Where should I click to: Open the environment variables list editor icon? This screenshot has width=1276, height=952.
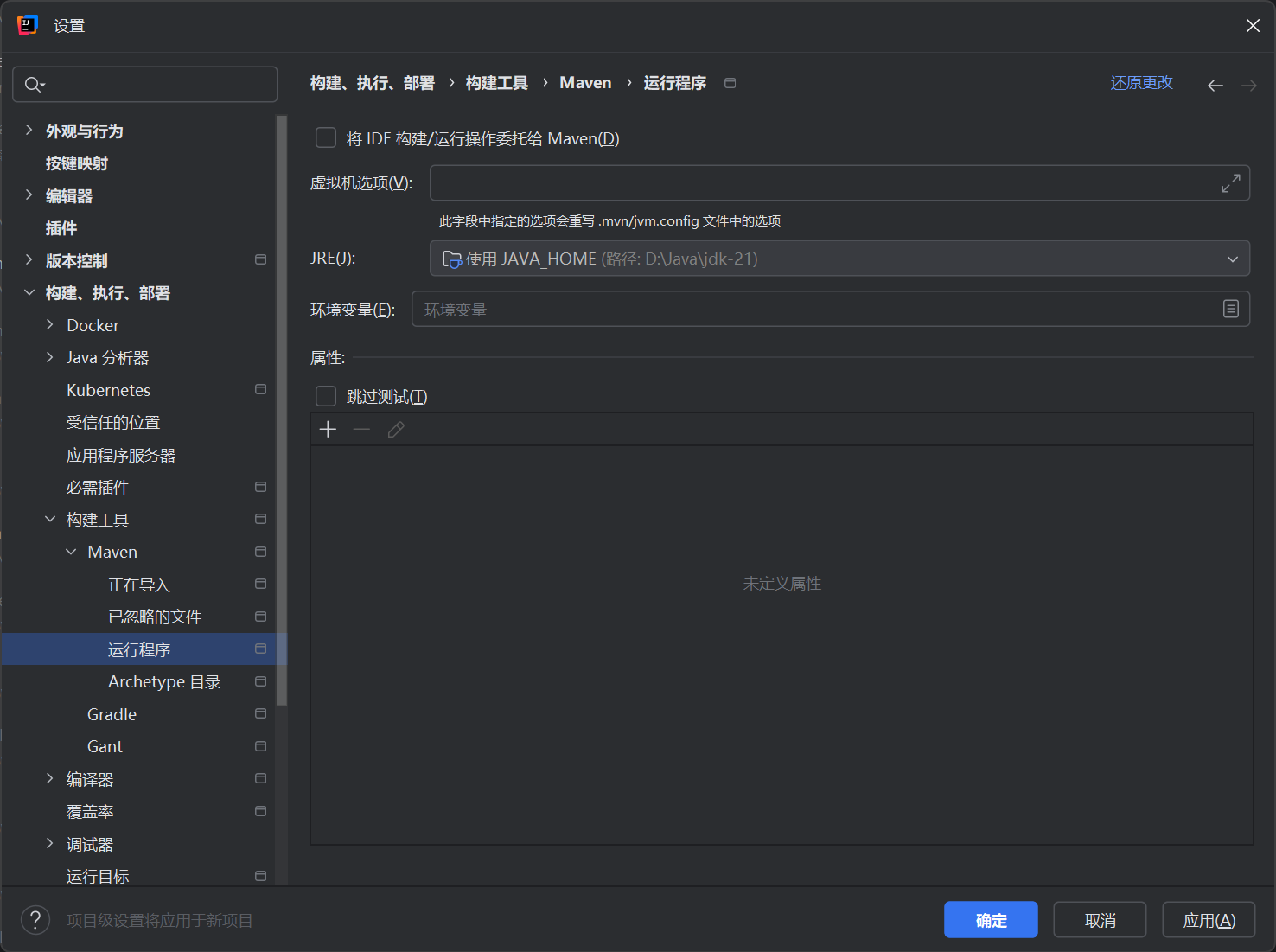[1231, 309]
